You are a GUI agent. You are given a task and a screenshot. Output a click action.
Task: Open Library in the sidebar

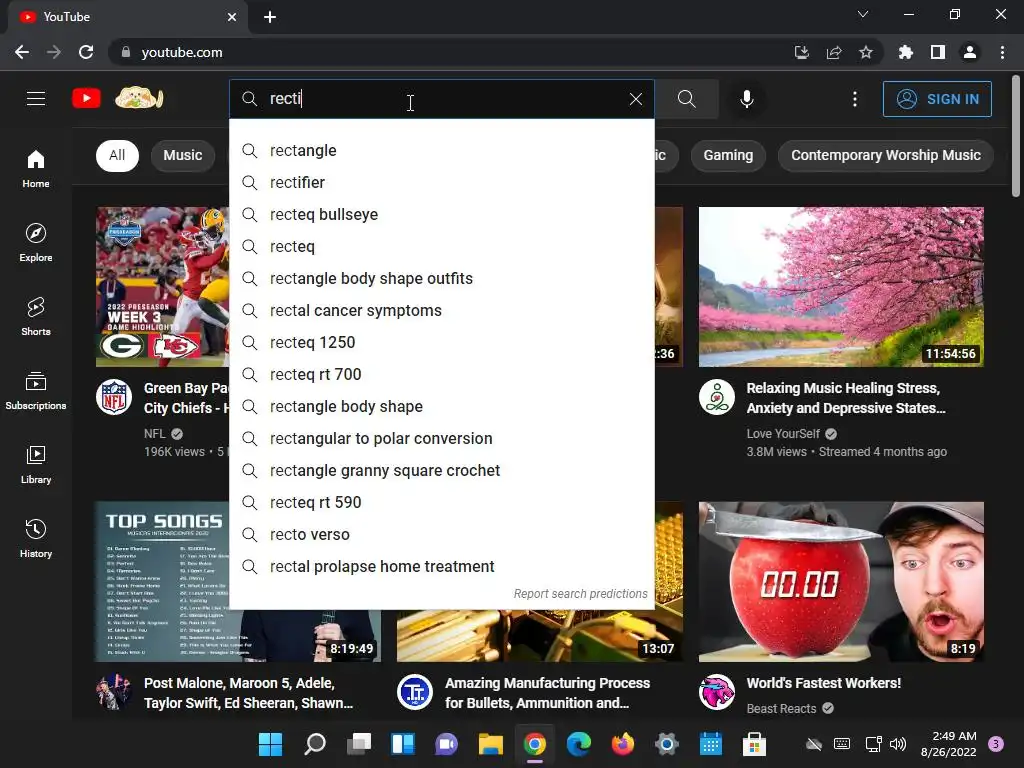(x=36, y=464)
